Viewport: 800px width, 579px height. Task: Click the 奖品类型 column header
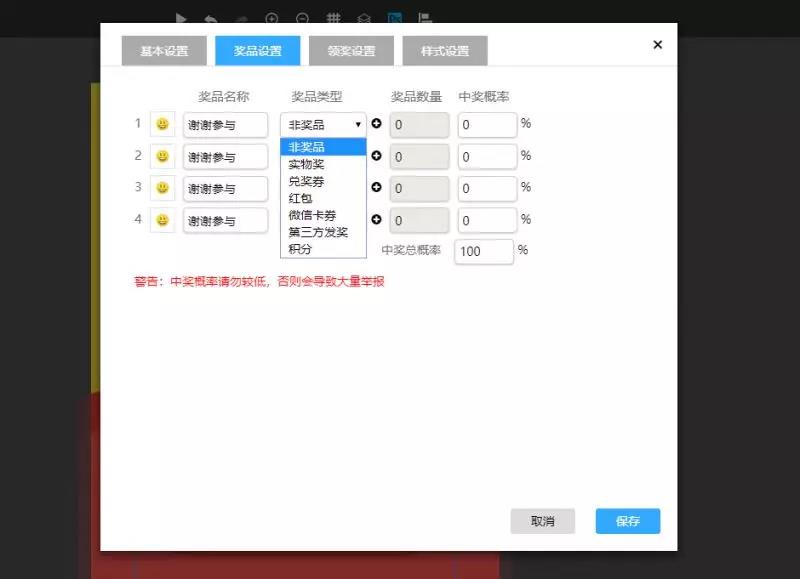tap(317, 96)
